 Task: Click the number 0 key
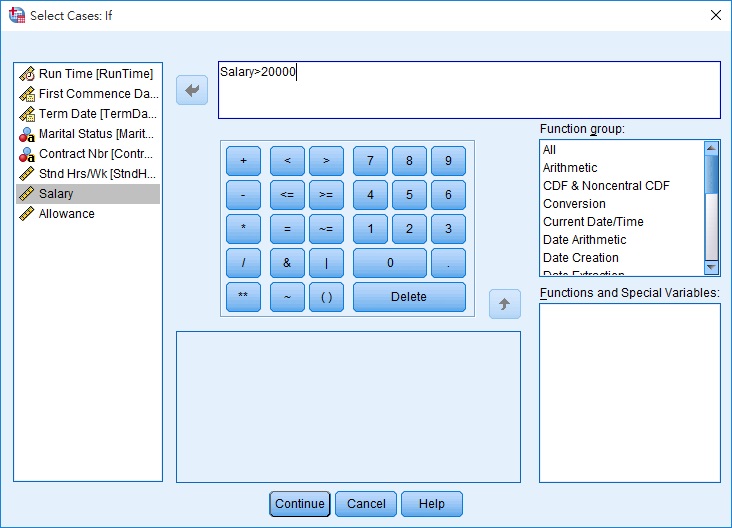coord(390,263)
